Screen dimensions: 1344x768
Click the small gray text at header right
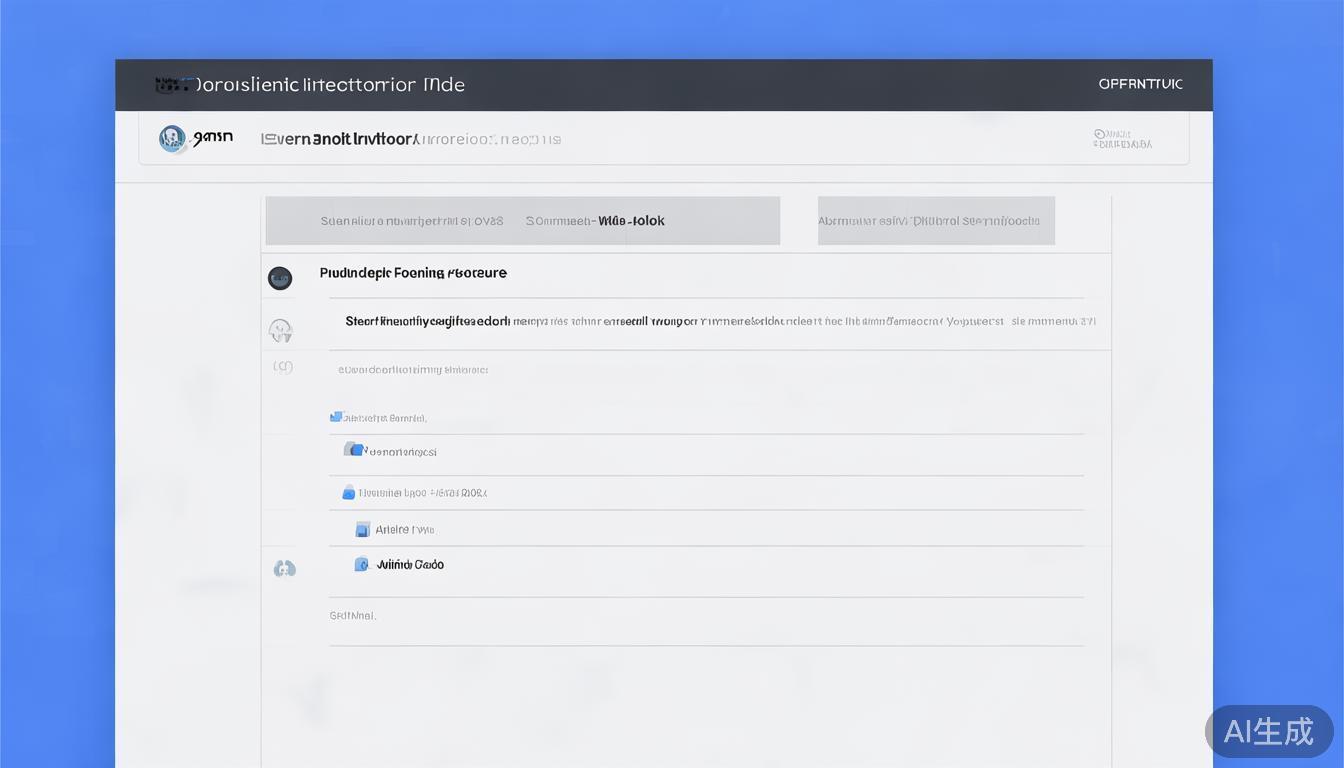click(1122, 139)
